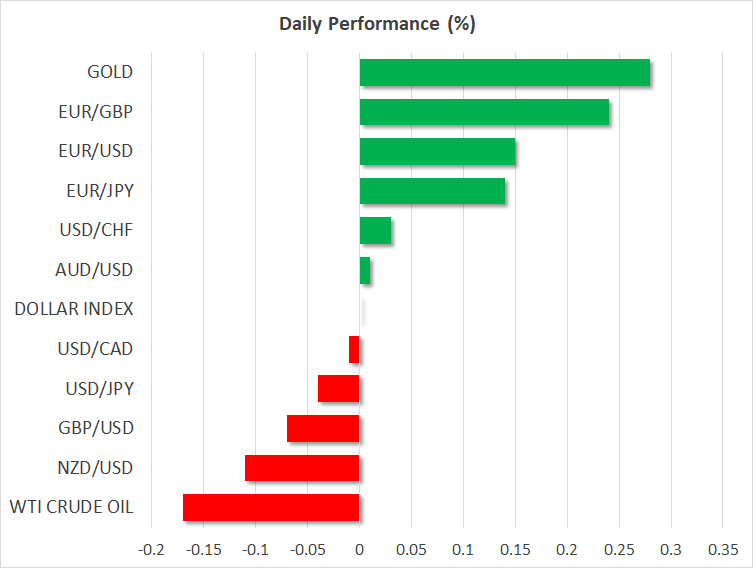This screenshot has height=568, width=753.
Task: Select the green GOLD bar
Action: (504, 73)
